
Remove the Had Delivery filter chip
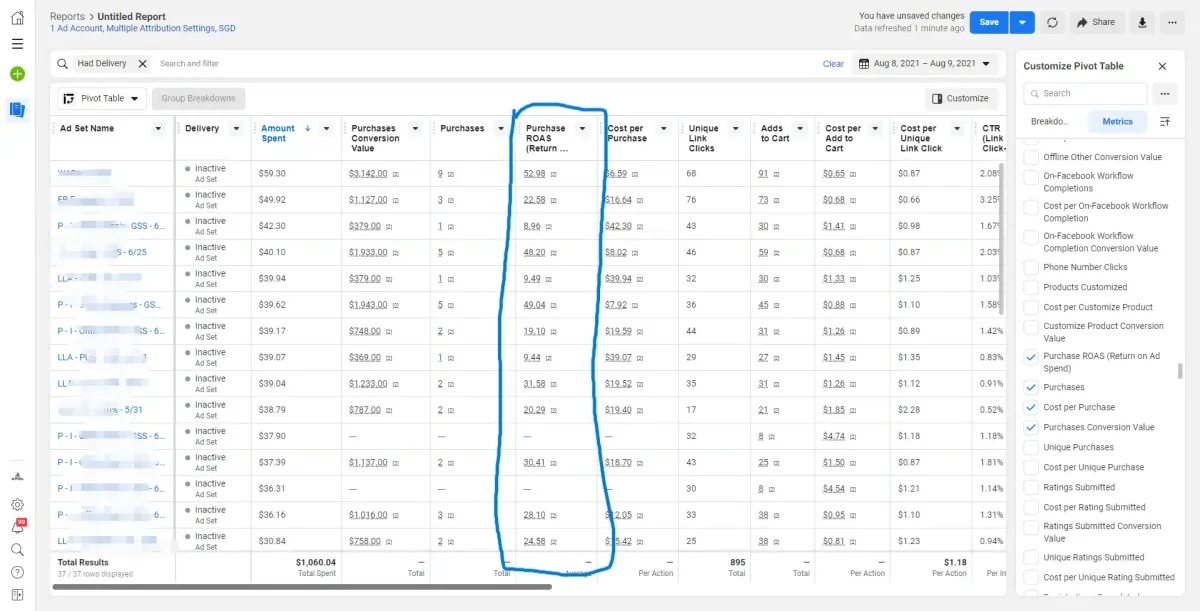[x=142, y=63]
